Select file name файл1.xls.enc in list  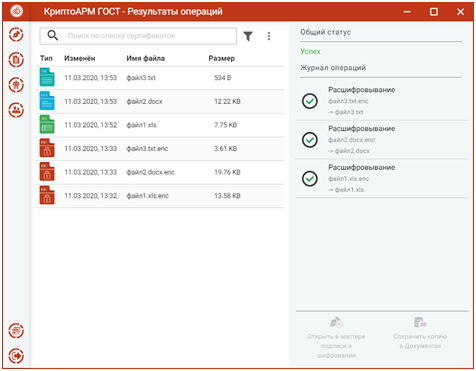pyautogui.click(x=148, y=196)
